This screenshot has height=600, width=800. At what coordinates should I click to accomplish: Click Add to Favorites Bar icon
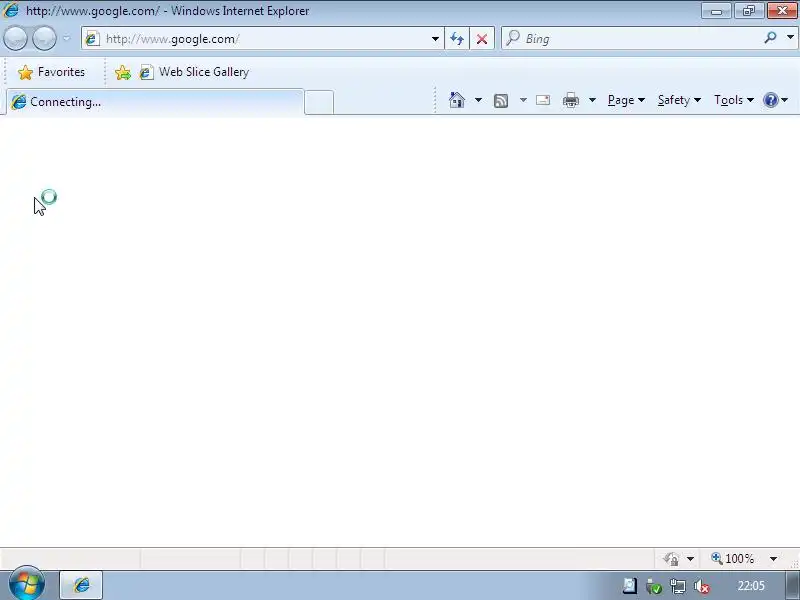click(123, 72)
